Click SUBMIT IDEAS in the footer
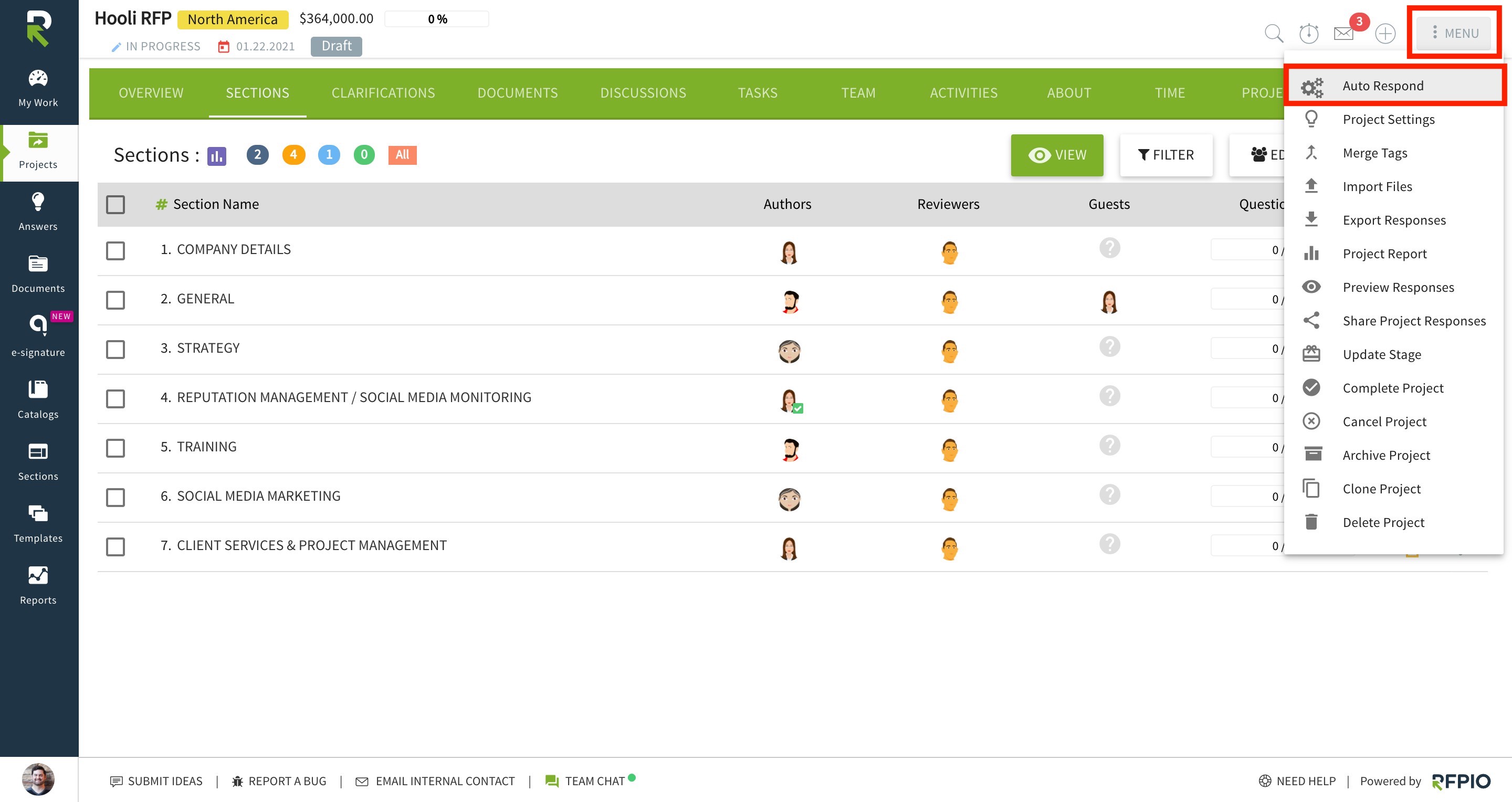 tap(156, 781)
